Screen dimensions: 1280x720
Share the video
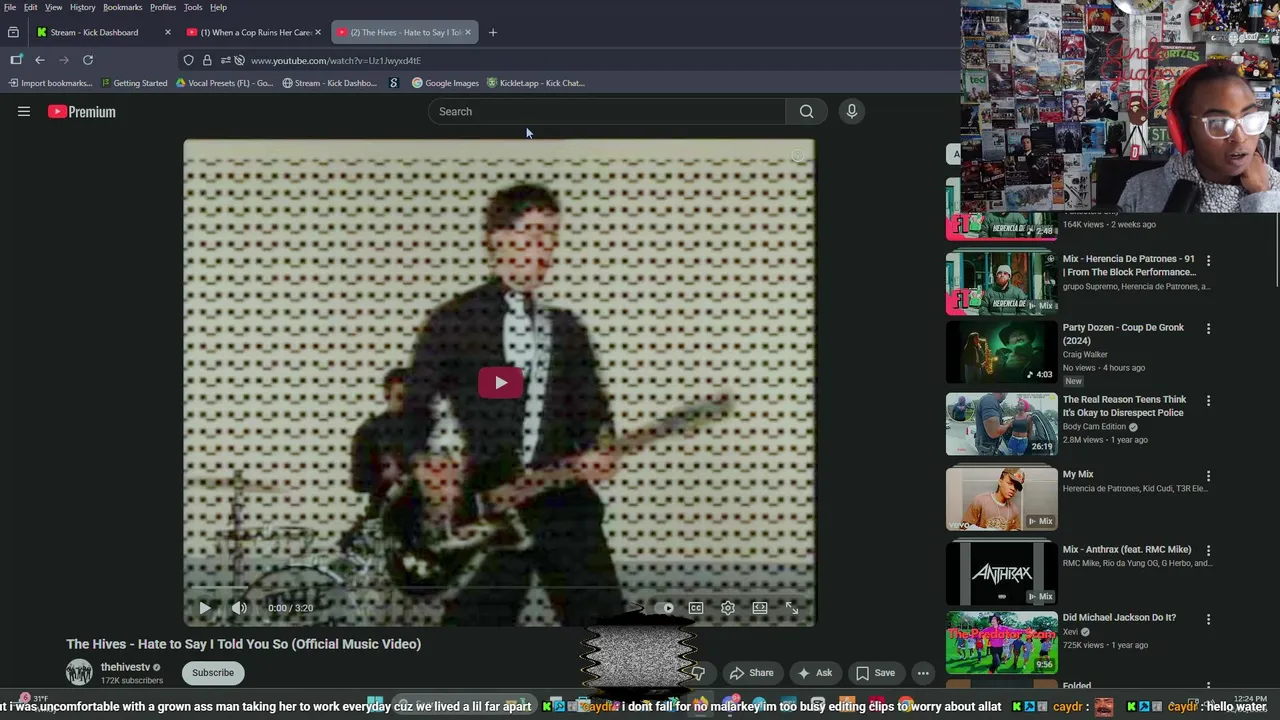click(751, 673)
